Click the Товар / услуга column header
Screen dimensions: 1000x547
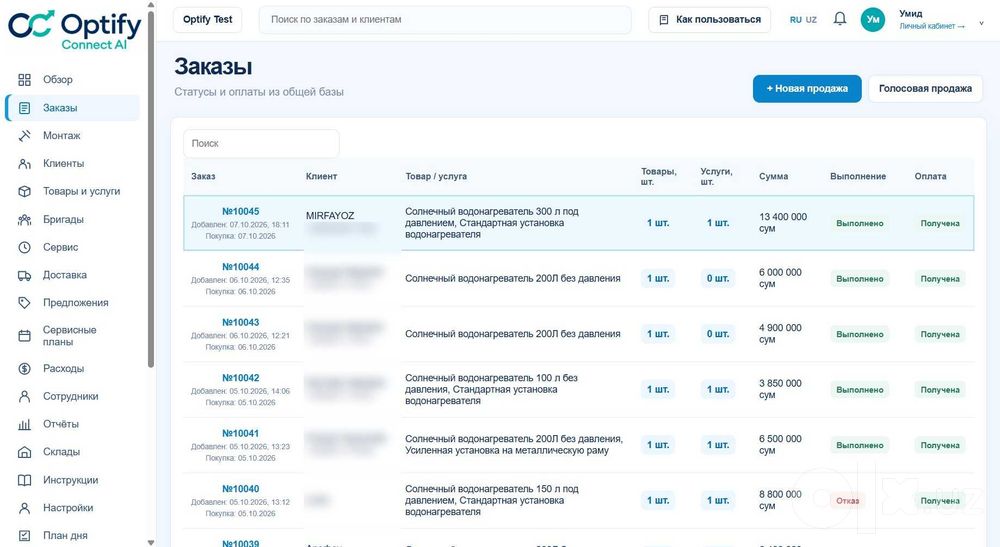[x=436, y=177]
